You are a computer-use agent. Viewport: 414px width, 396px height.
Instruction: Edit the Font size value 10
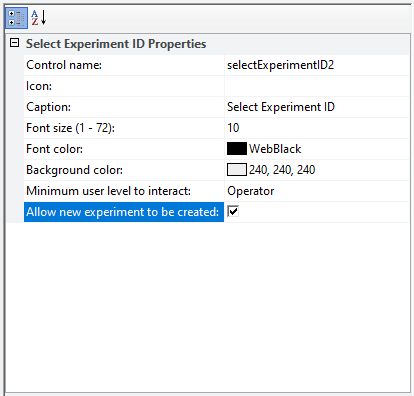click(x=317, y=128)
